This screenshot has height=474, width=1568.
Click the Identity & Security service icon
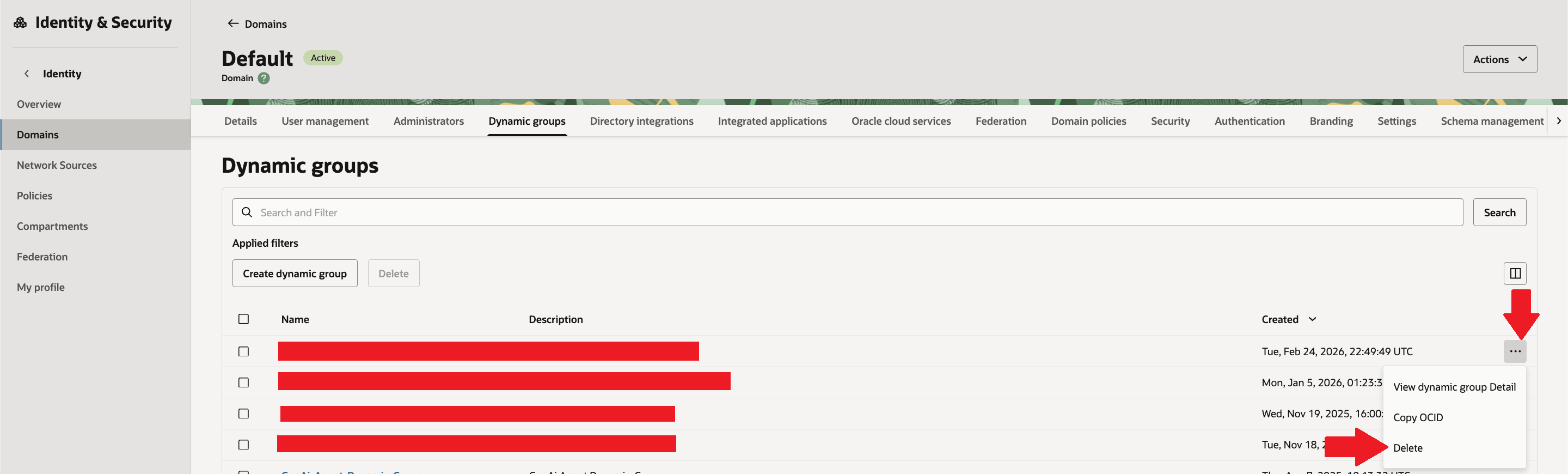click(x=20, y=22)
